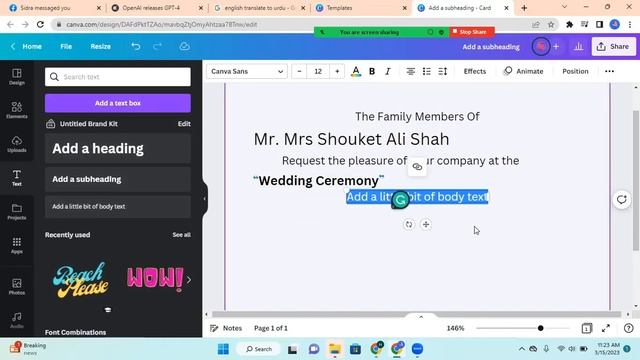640x360 pixels.
Task: Open the Apps panel in sidebar
Action: (17, 246)
